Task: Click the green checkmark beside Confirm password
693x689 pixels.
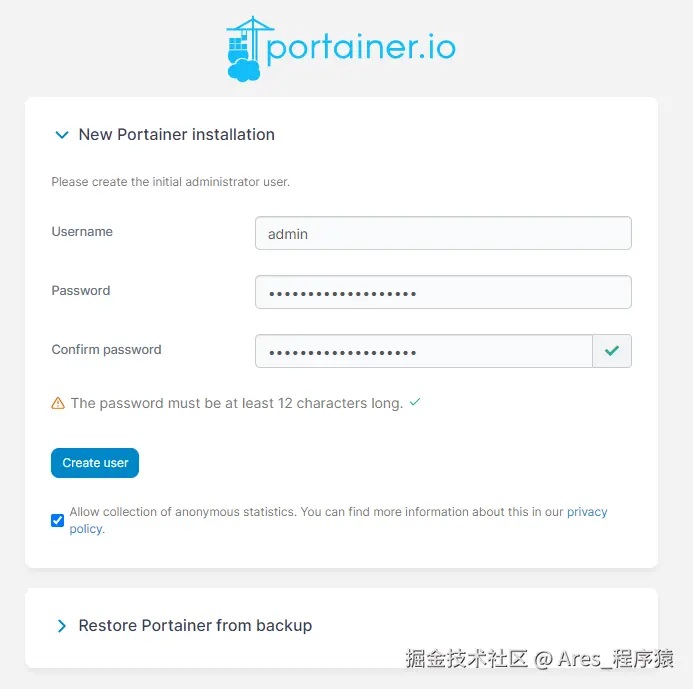Action: click(612, 351)
